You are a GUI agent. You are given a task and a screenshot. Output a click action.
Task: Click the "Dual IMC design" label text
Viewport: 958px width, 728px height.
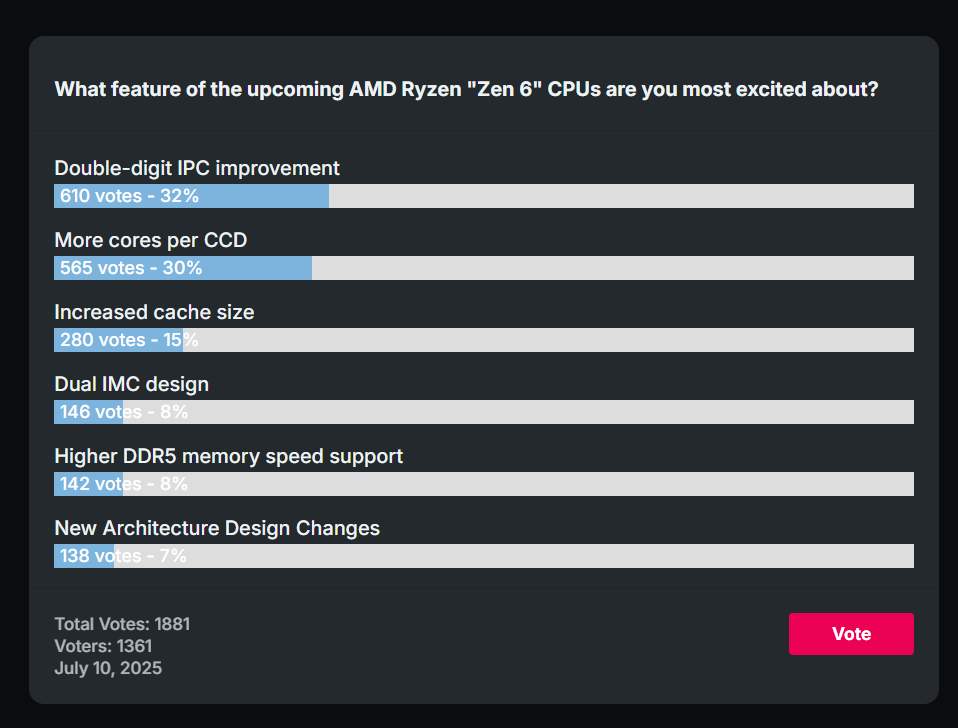[x=131, y=384]
